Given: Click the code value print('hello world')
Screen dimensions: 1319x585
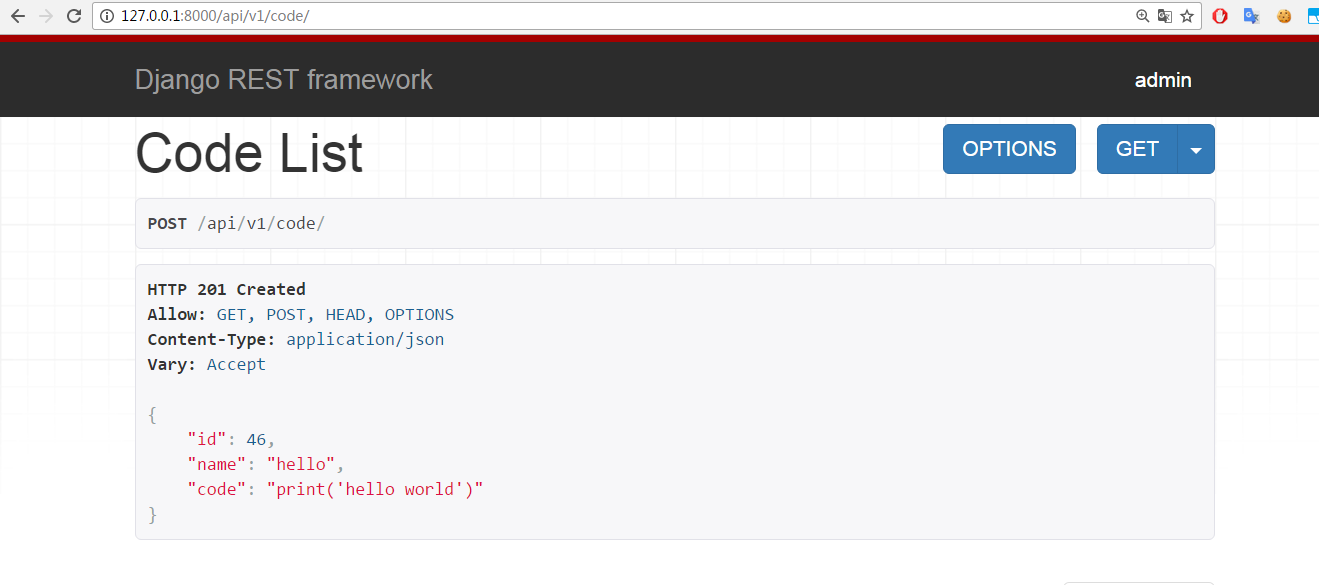Looking at the screenshot, I should coord(375,490).
